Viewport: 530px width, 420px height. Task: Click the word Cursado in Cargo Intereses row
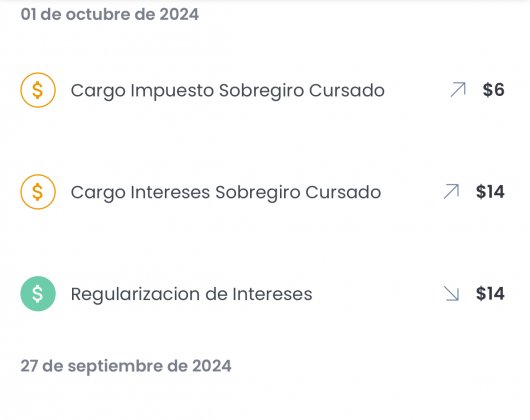[x=343, y=193]
